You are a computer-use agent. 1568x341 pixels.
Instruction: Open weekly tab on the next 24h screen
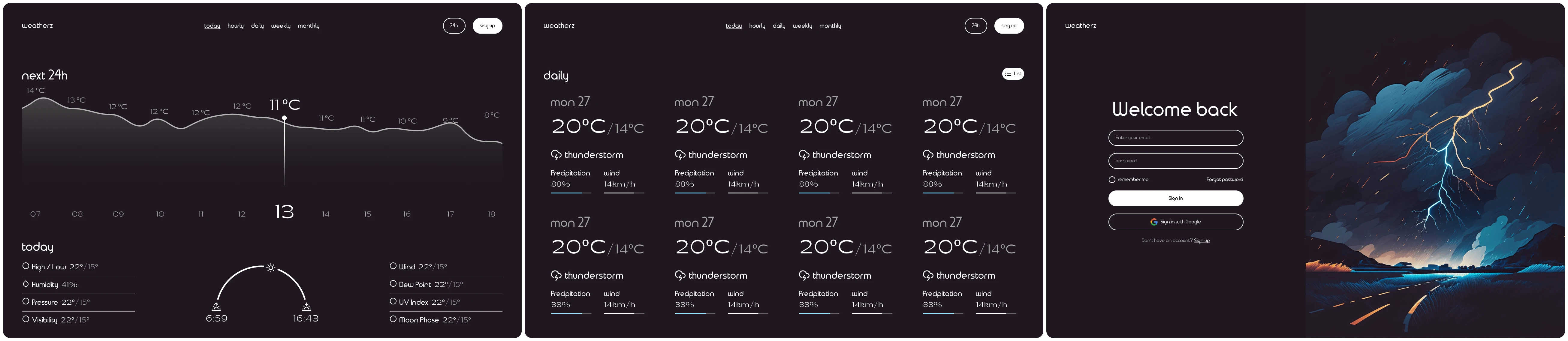pyautogui.click(x=281, y=25)
